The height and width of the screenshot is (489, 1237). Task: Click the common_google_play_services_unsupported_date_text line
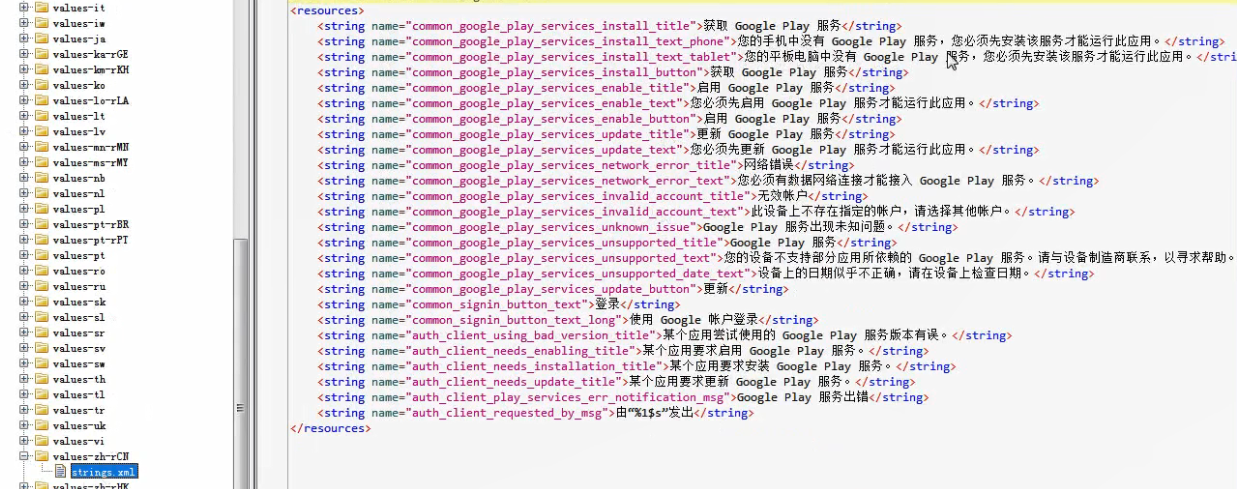pos(705,274)
